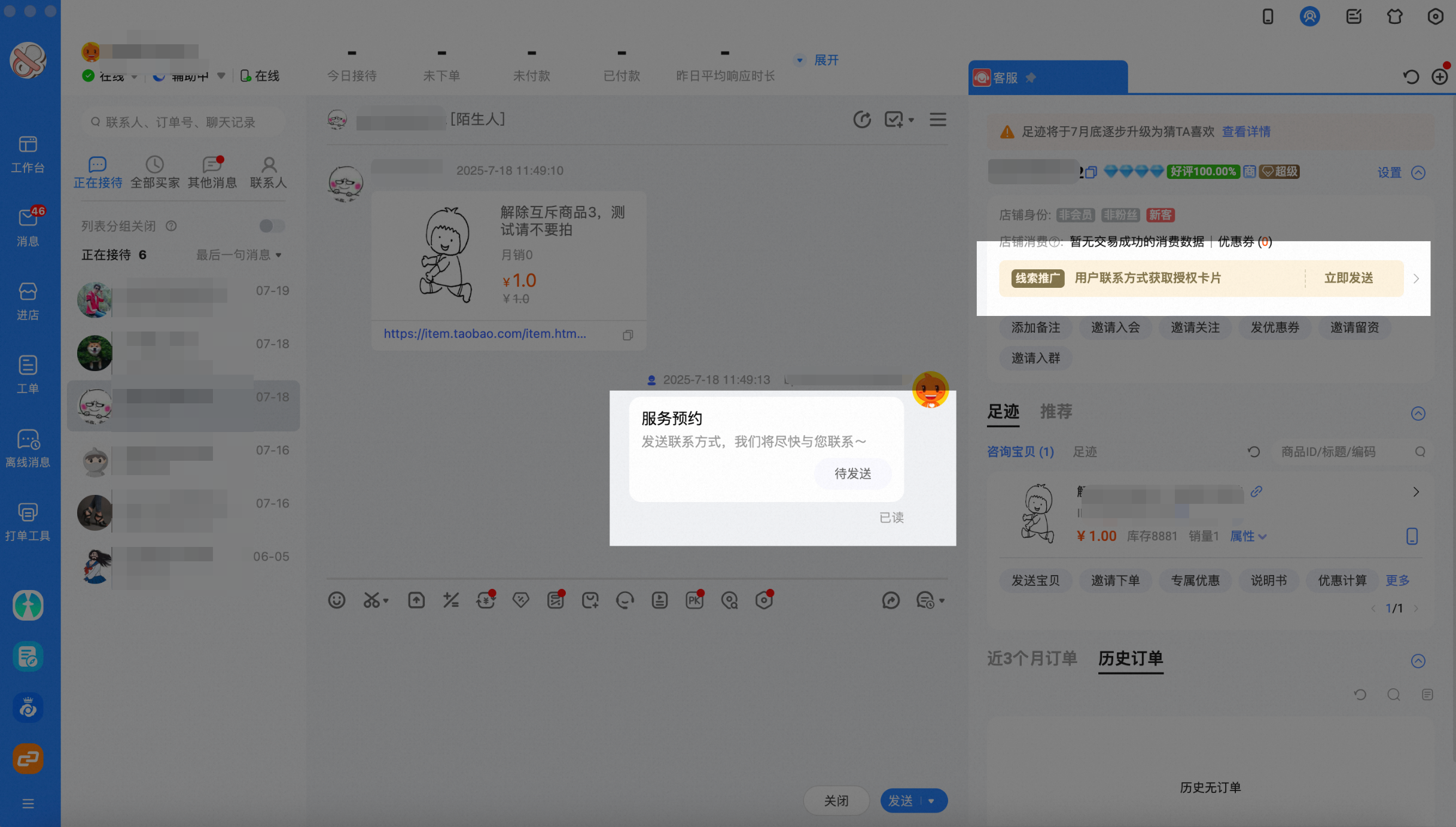Open the 发送 button dropdown arrow
Screen dimensions: 1456x827
(931, 801)
